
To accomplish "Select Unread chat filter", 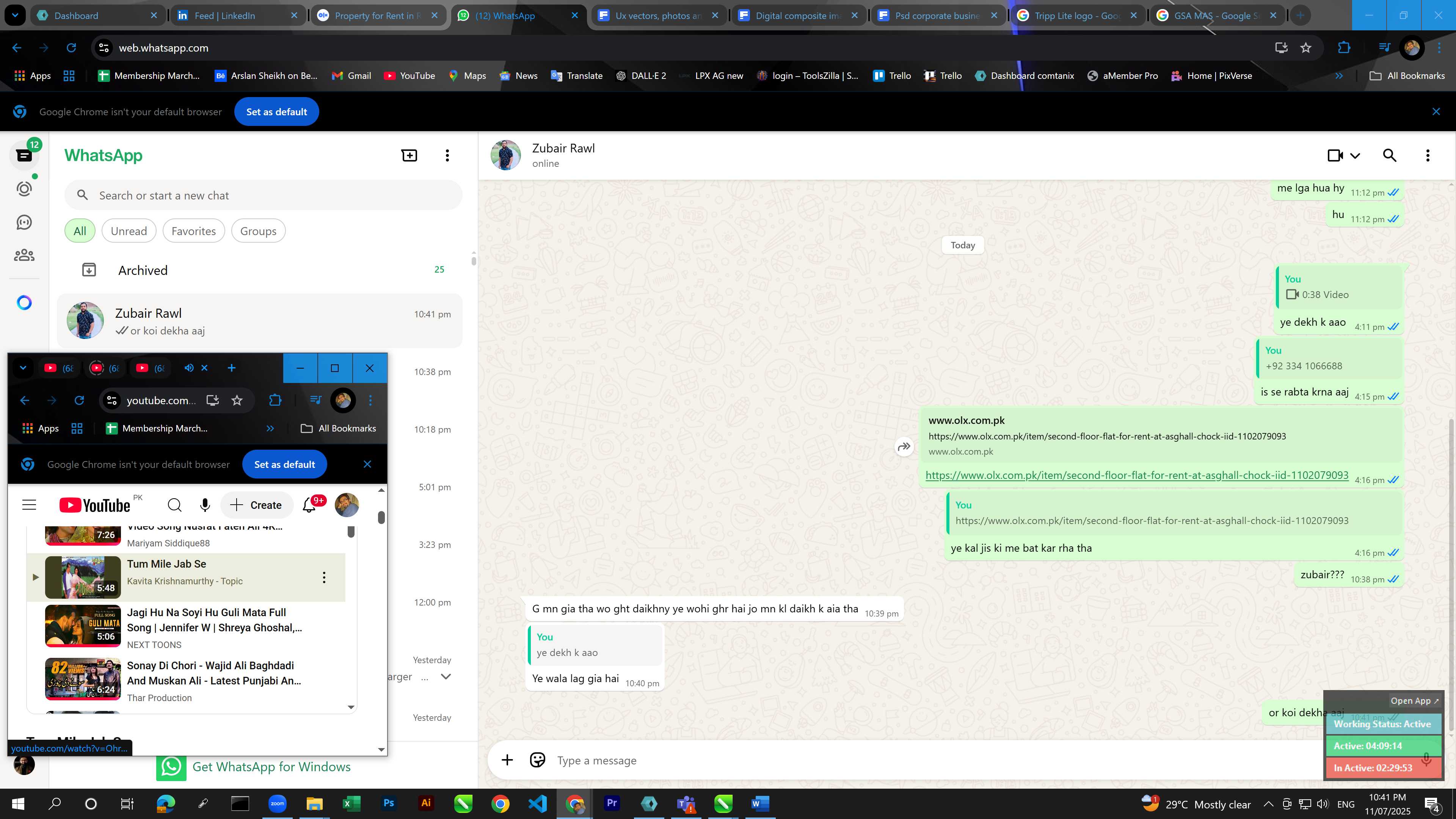I will tap(128, 231).
